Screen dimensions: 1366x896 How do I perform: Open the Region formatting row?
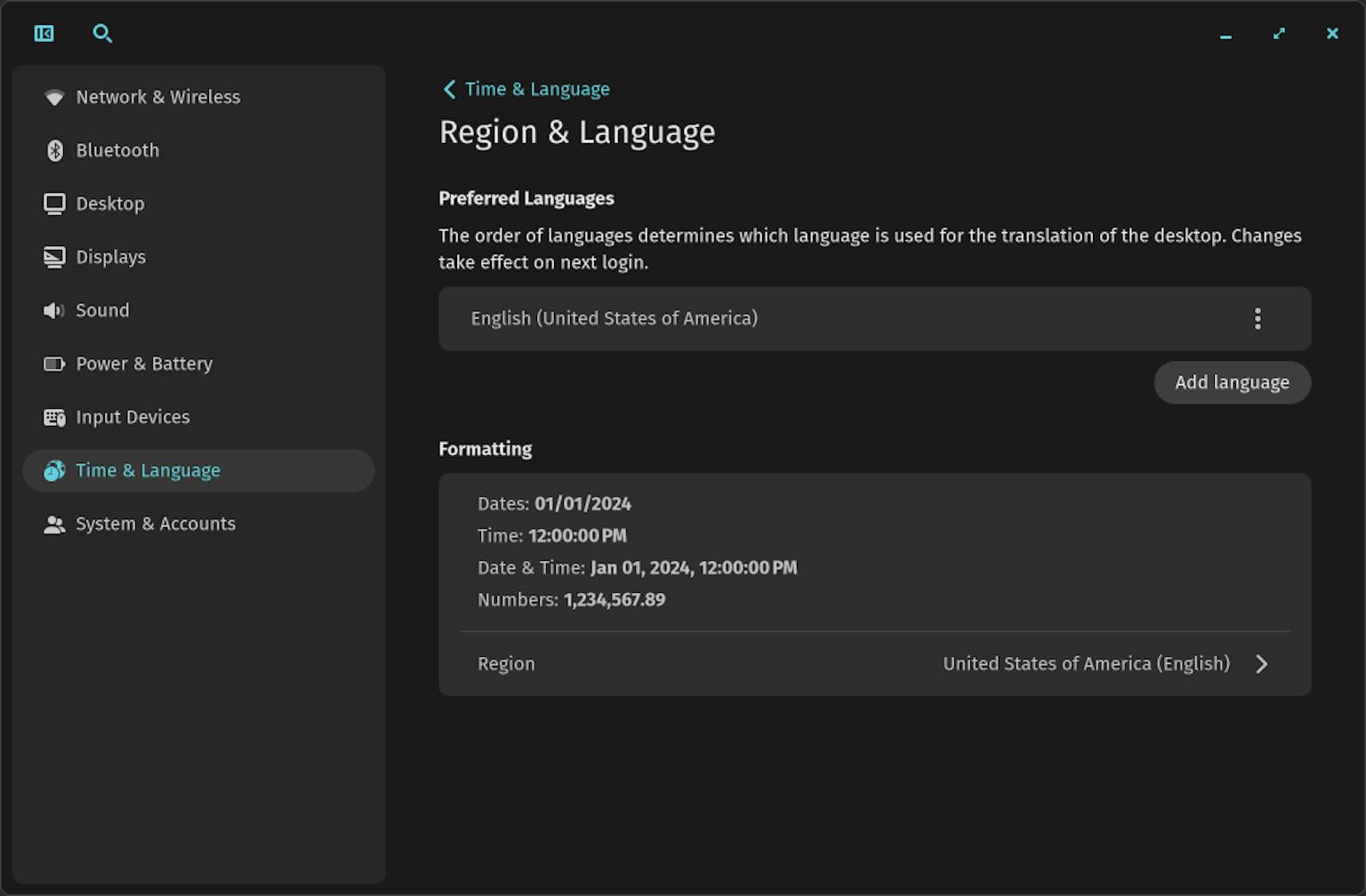pyautogui.click(x=873, y=664)
